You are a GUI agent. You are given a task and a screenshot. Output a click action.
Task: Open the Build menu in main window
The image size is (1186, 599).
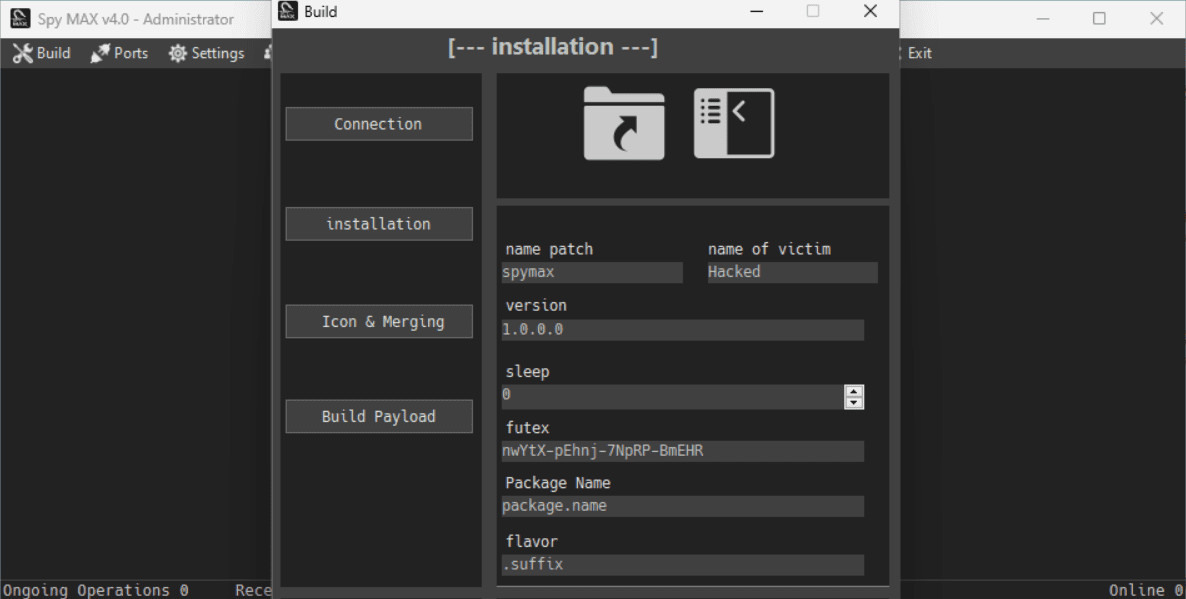pyautogui.click(x=42, y=53)
